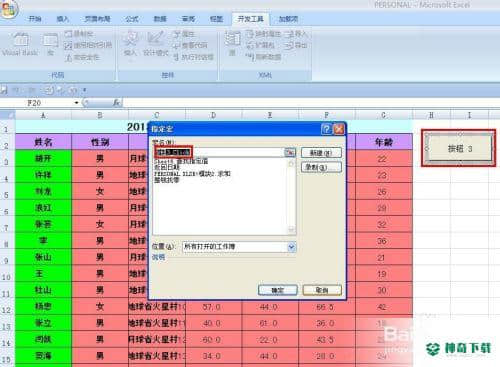Image resolution: width=500 pixels, height=367 pixels.
Task: Switch to the 审阅 (Review) tab
Action: coord(188,19)
